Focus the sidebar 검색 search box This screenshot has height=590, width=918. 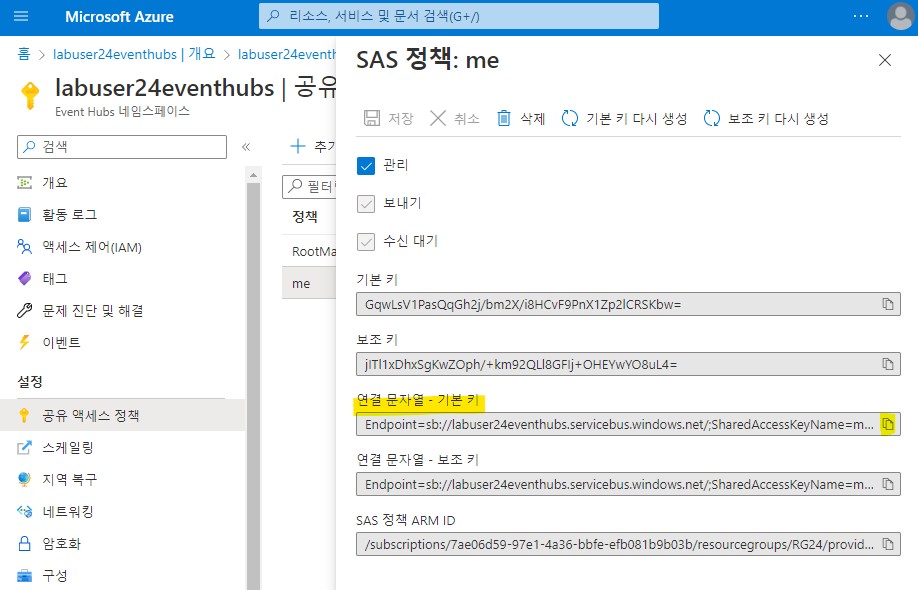(x=122, y=147)
